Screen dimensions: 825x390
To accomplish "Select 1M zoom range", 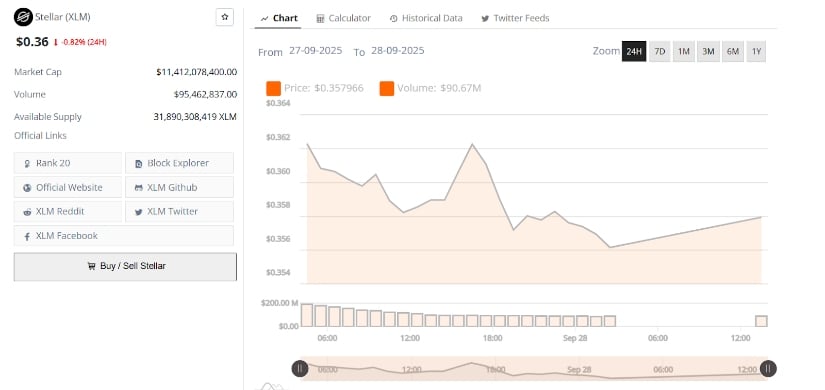I will click(683, 52).
